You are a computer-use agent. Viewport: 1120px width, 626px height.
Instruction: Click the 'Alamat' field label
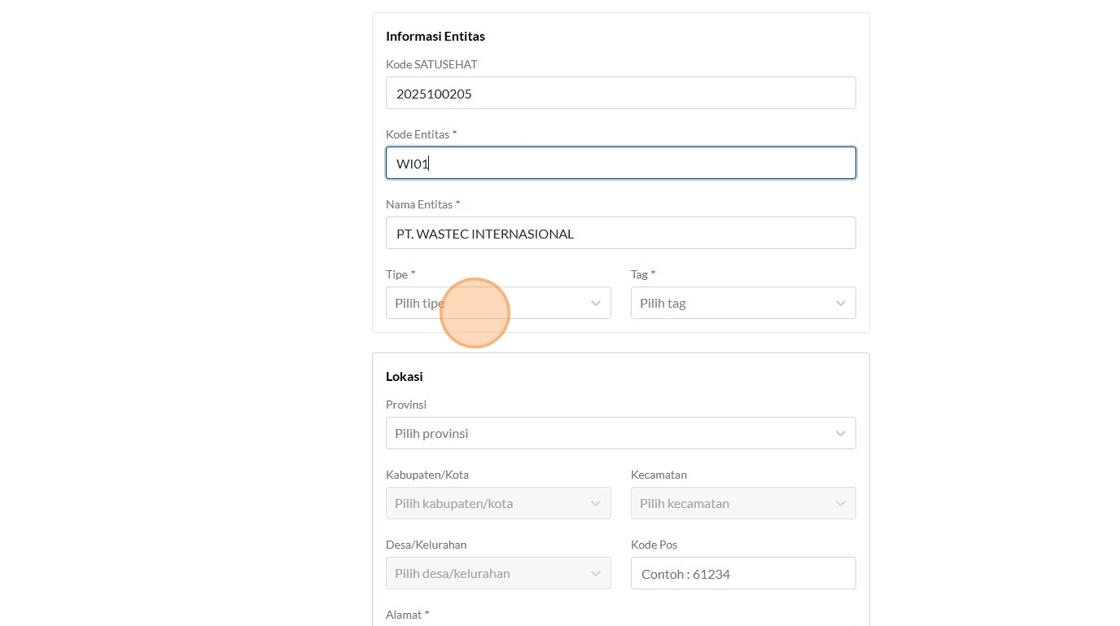pyautogui.click(x=404, y=615)
